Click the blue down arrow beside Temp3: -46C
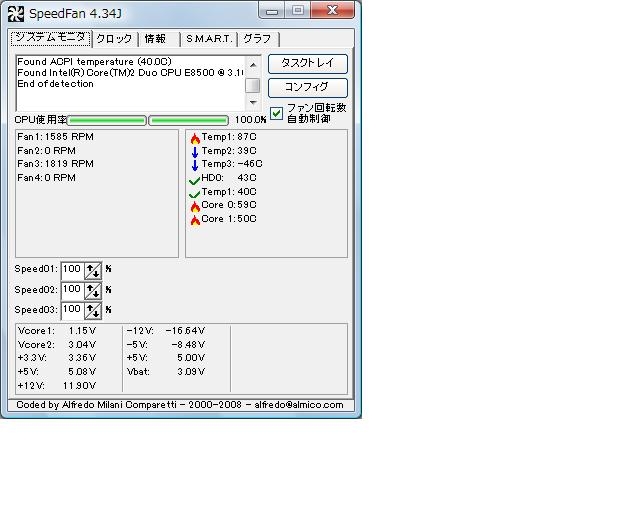The height and width of the screenshot is (512, 640). click(195, 165)
